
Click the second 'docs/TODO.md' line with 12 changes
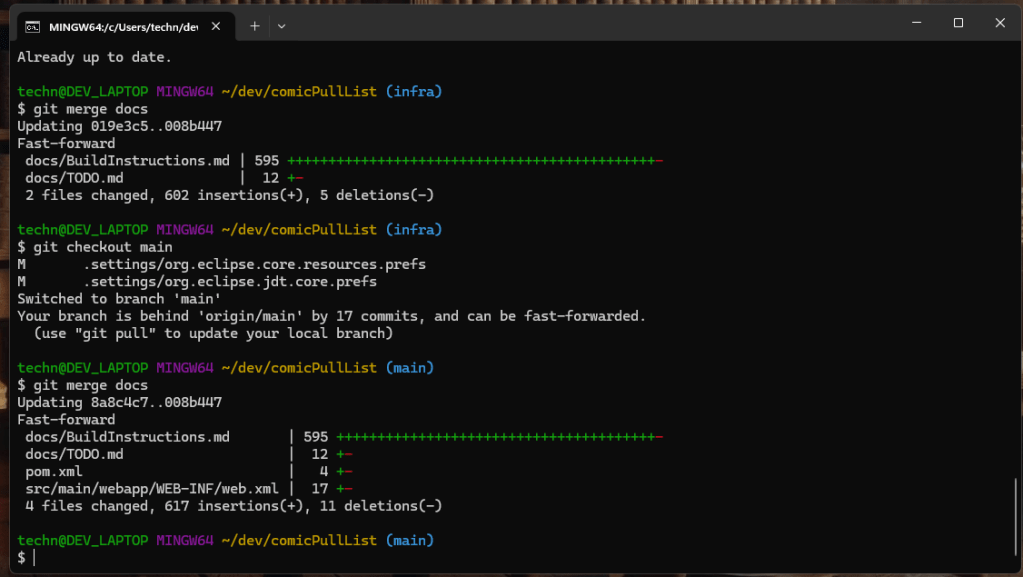189,454
